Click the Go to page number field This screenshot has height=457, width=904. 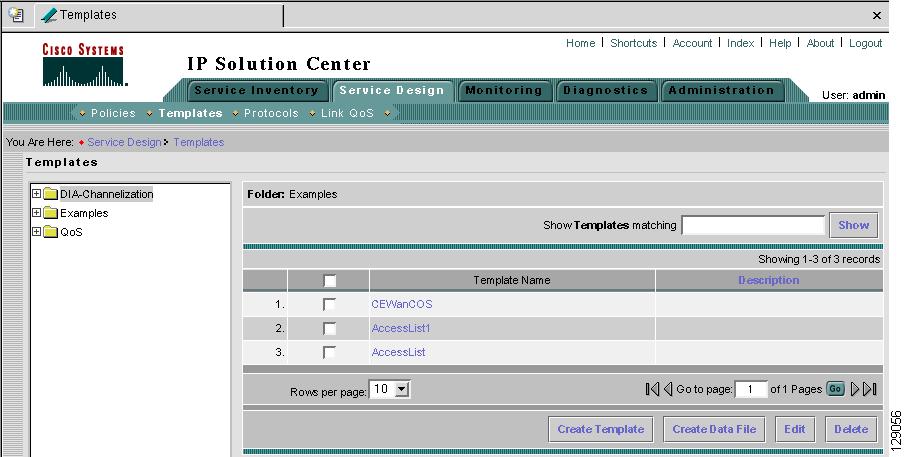[751, 390]
